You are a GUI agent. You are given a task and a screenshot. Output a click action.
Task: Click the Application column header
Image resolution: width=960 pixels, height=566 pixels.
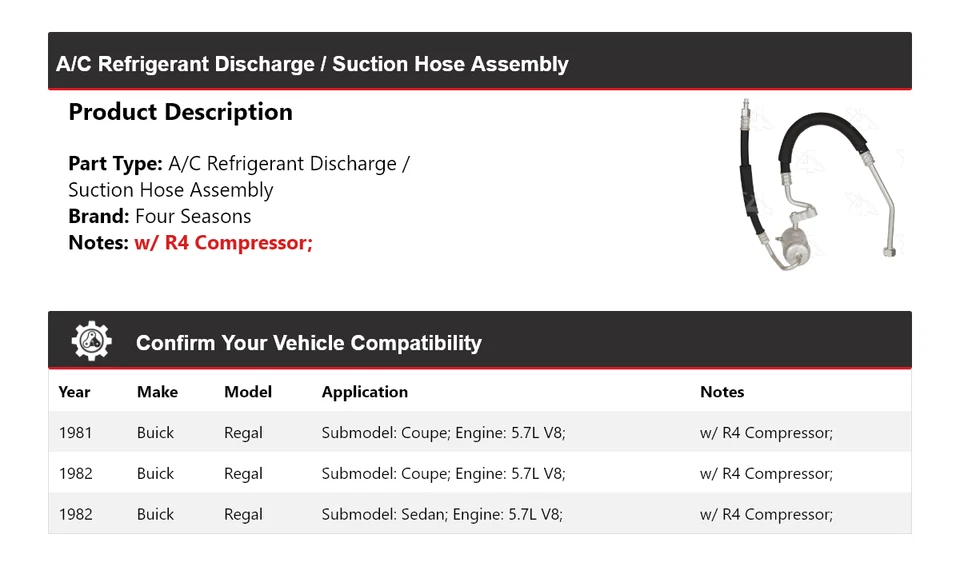click(x=364, y=392)
